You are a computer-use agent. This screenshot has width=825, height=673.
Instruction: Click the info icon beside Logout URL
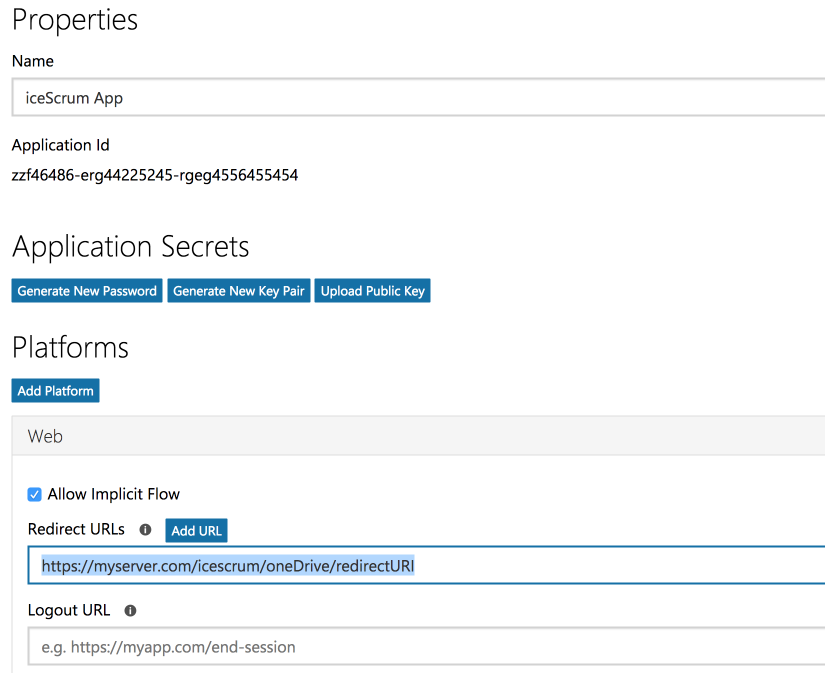(x=130, y=610)
